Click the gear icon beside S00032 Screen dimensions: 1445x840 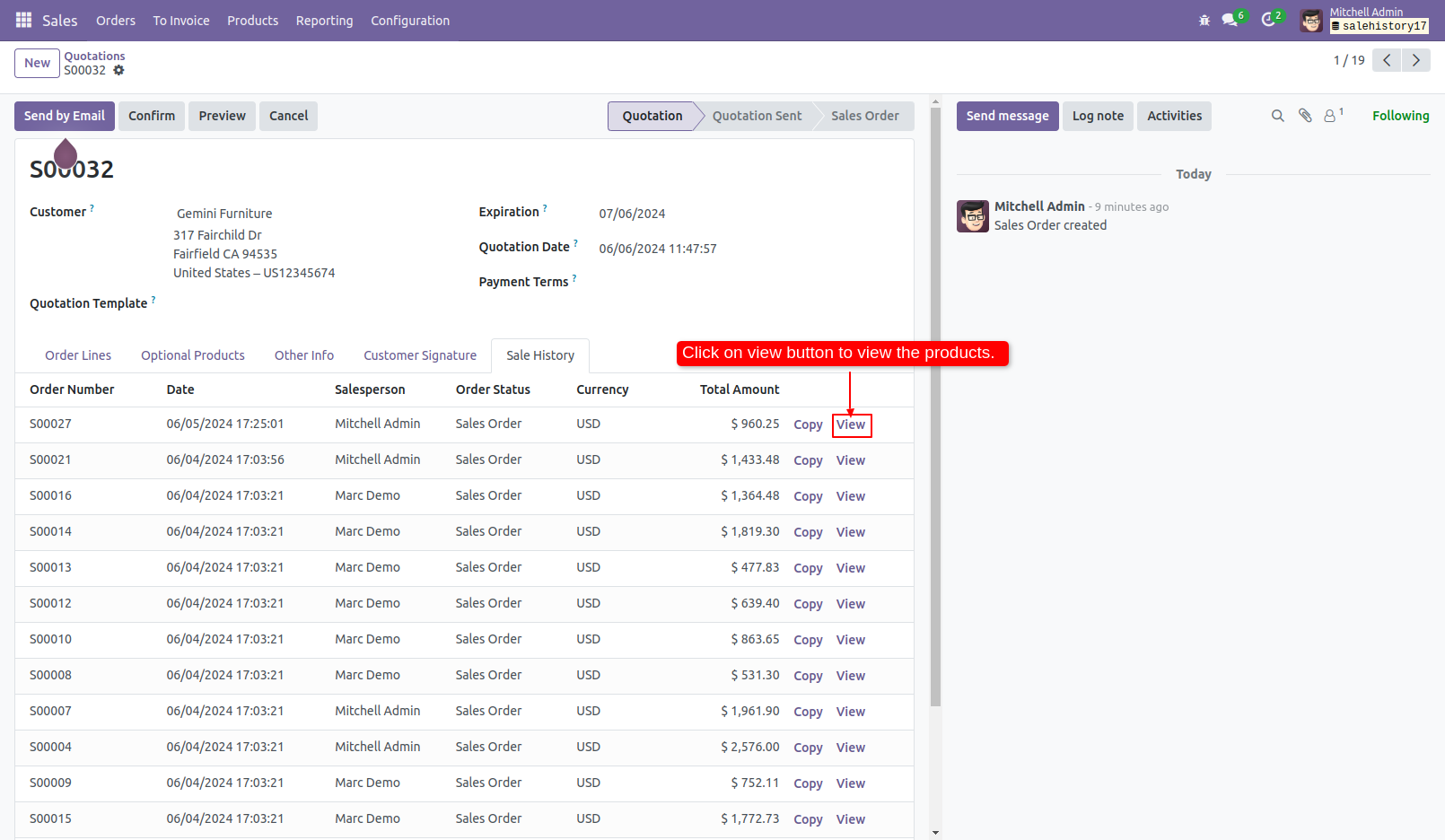pos(118,70)
